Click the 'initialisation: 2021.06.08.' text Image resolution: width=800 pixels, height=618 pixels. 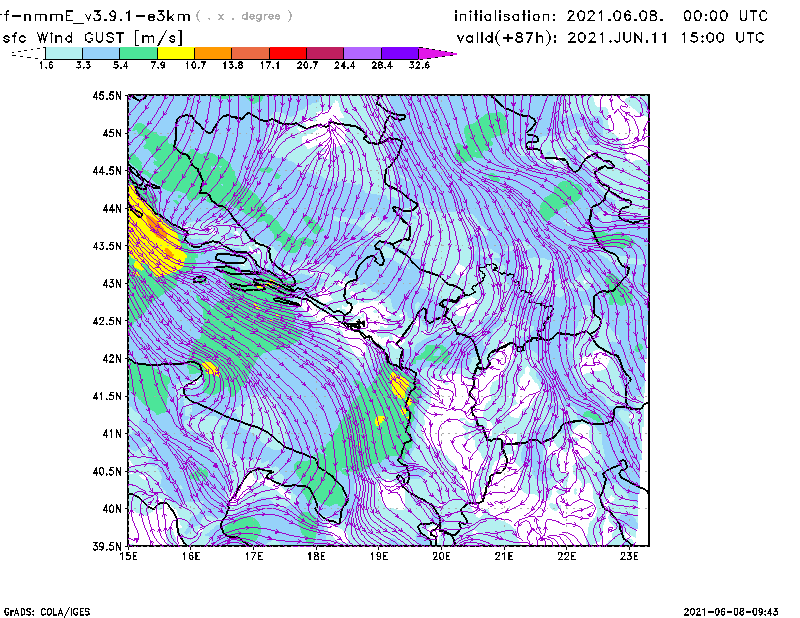pos(559,16)
